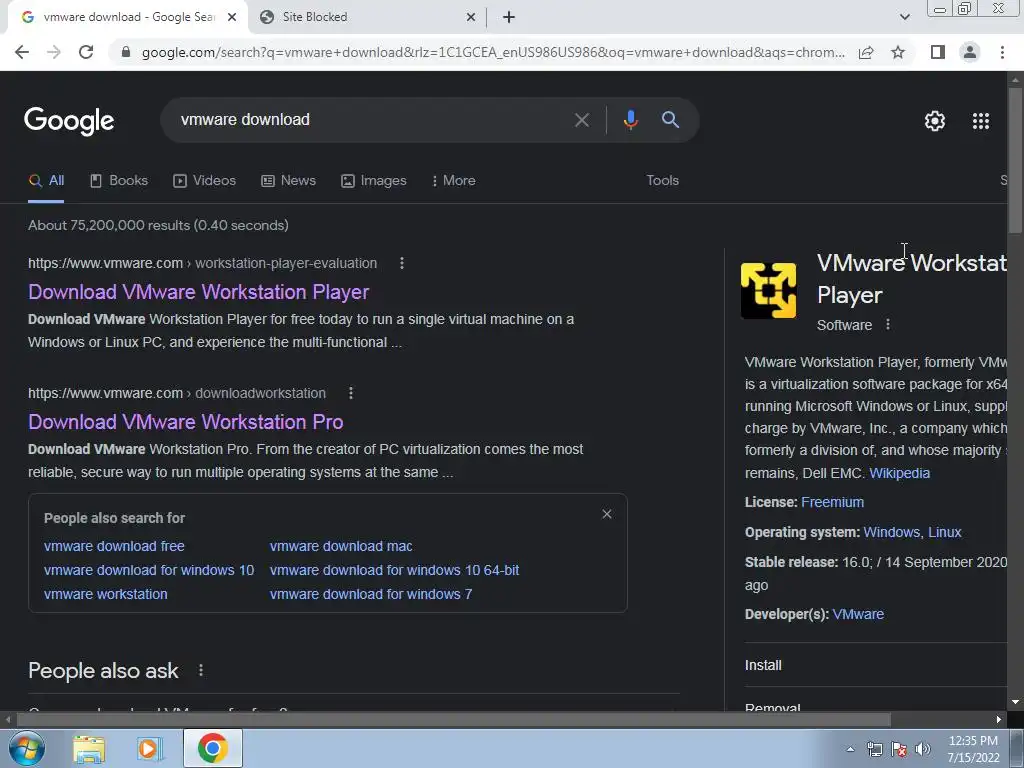Open the Google apps grid

click(980, 121)
